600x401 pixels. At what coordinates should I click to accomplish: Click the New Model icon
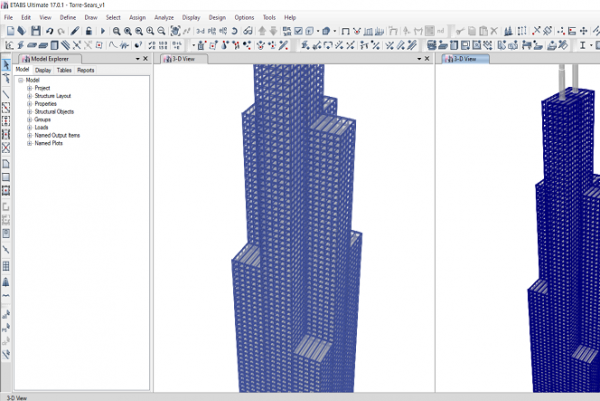9,31
